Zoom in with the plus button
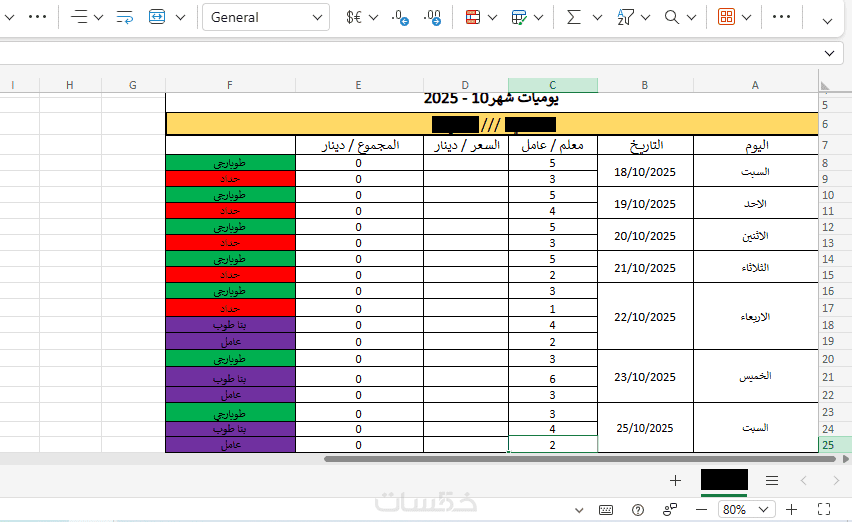 [791, 510]
